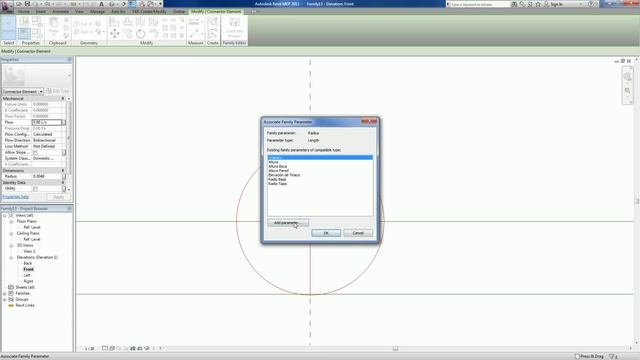Click the Move tool in Modify panel
The height and width of the screenshot is (360, 640).
[x=114, y=34]
